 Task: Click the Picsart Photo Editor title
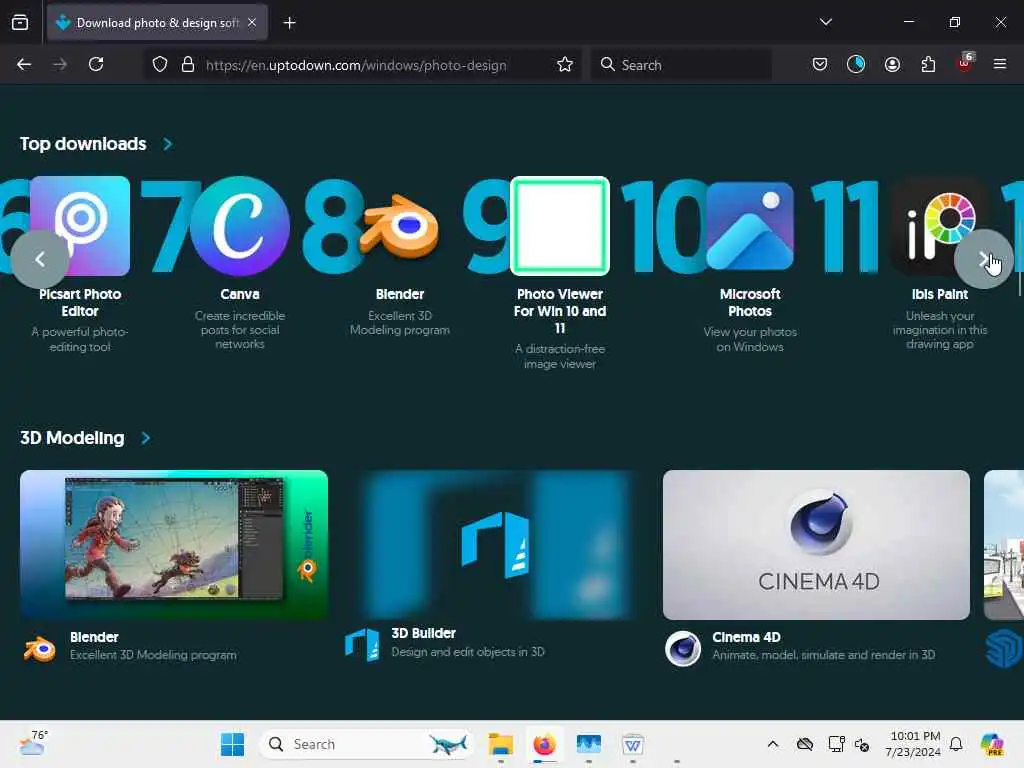pos(80,302)
